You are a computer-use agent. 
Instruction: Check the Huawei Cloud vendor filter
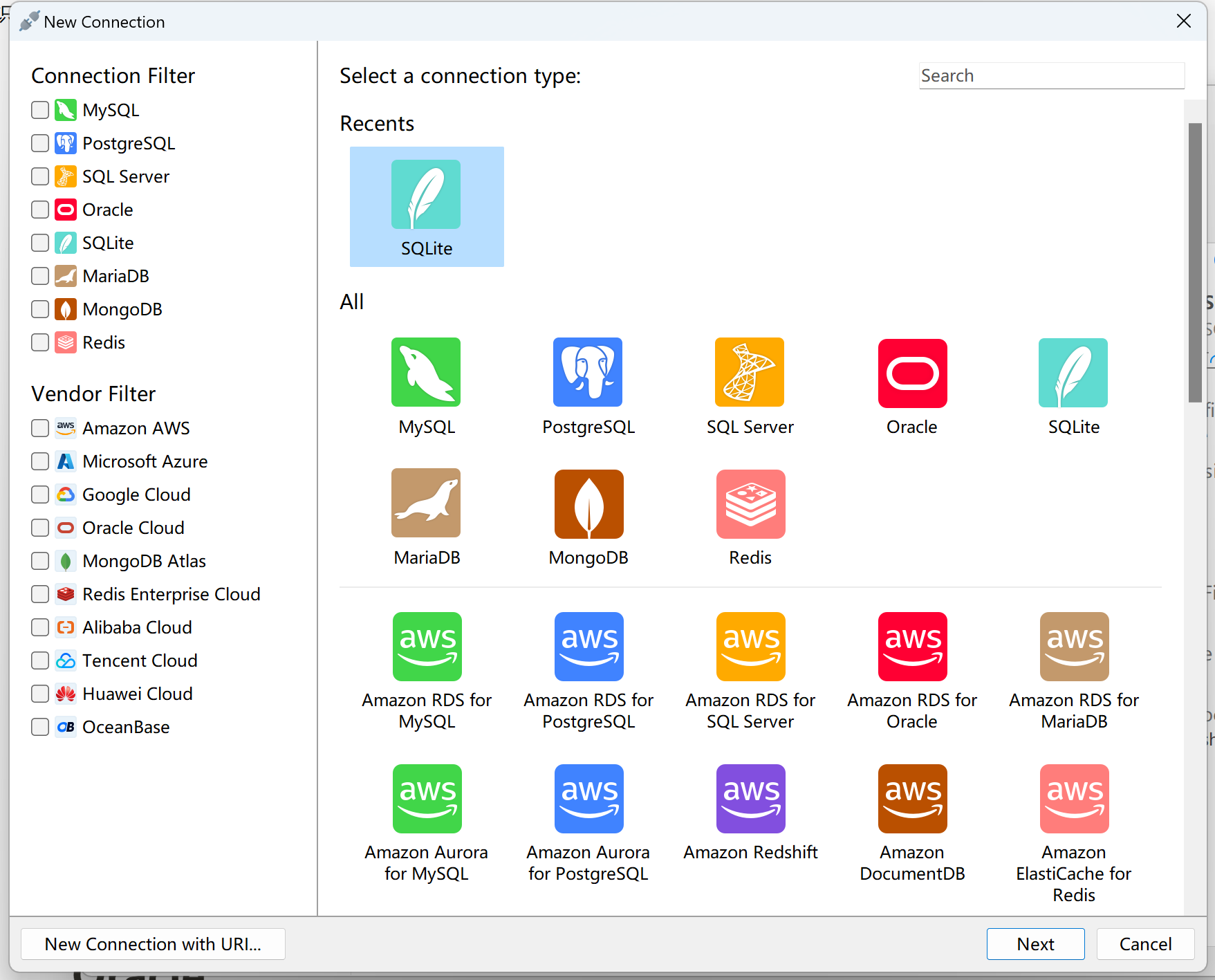click(x=40, y=694)
